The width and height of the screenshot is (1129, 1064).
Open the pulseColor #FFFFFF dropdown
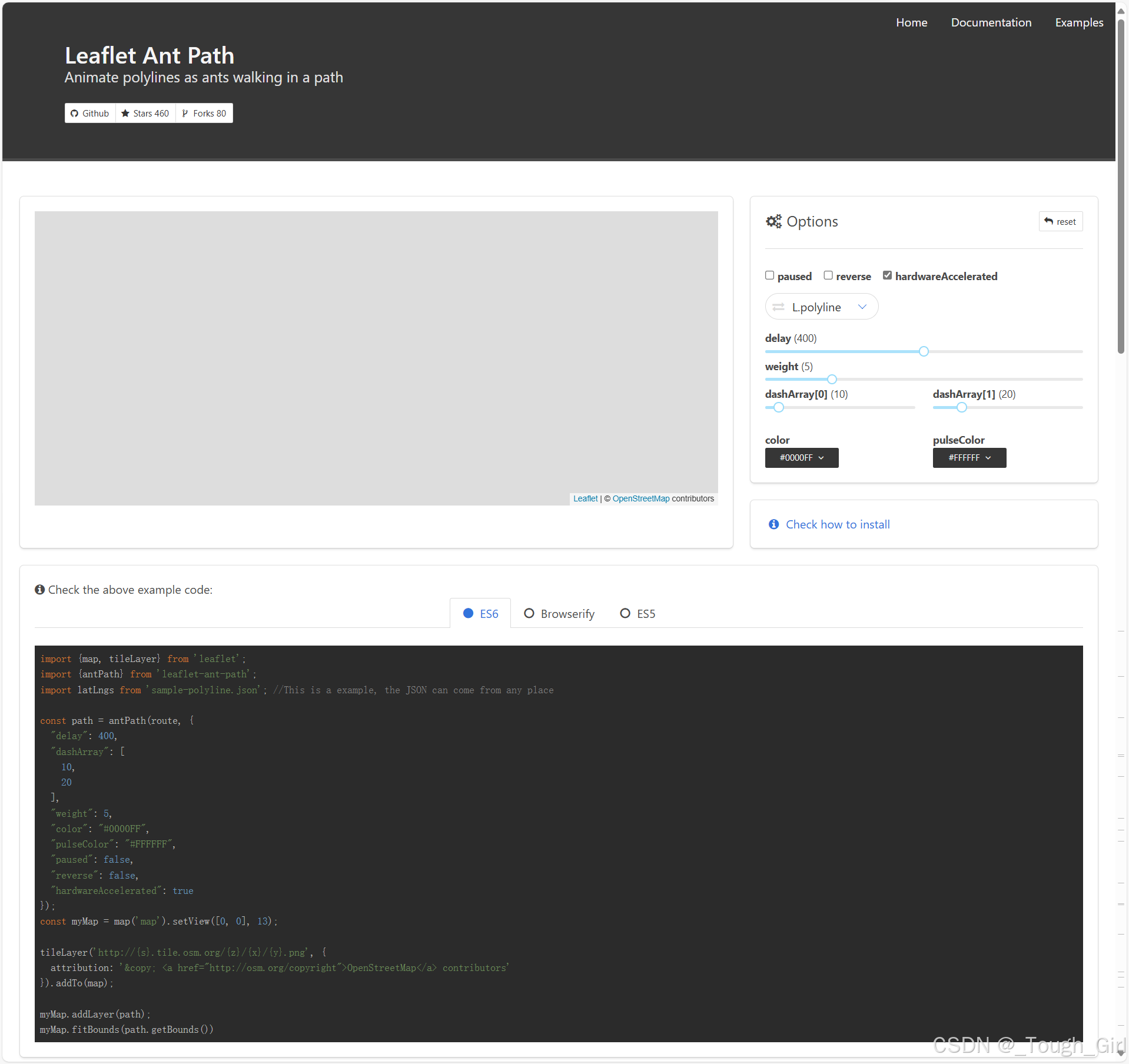coord(969,458)
